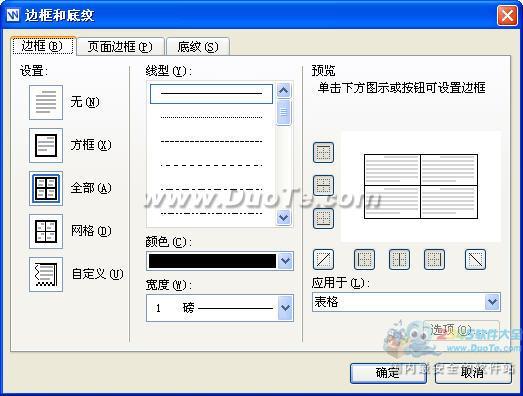Screen dimensions: 523x396
Task: Toggle the left border button in preview
Action: 364,259
